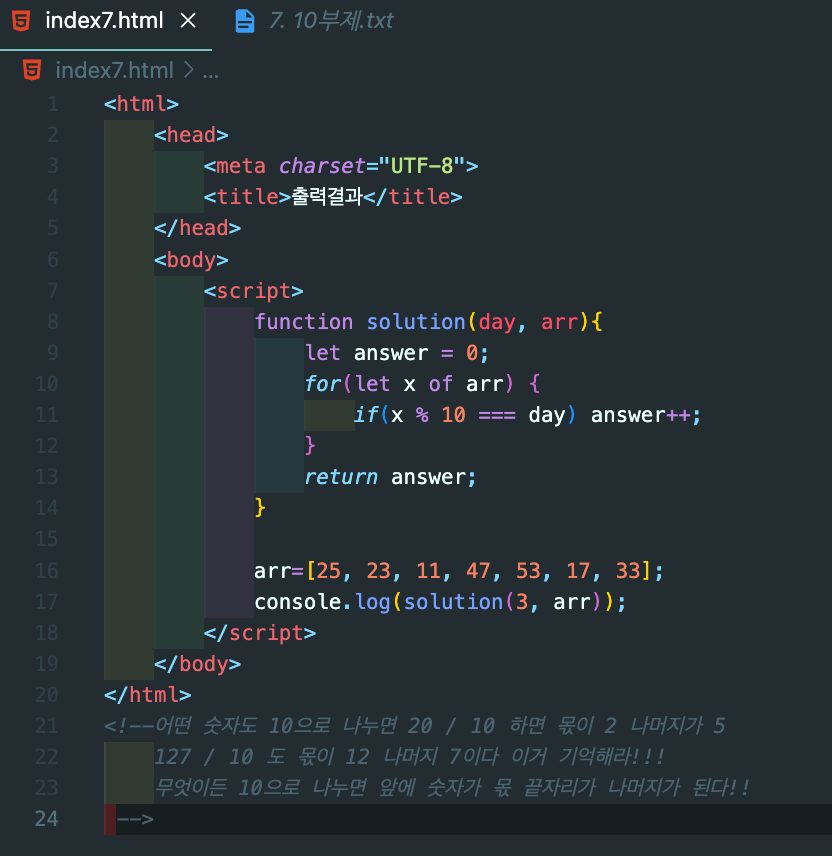Click the opening <script> tag

tap(253, 291)
